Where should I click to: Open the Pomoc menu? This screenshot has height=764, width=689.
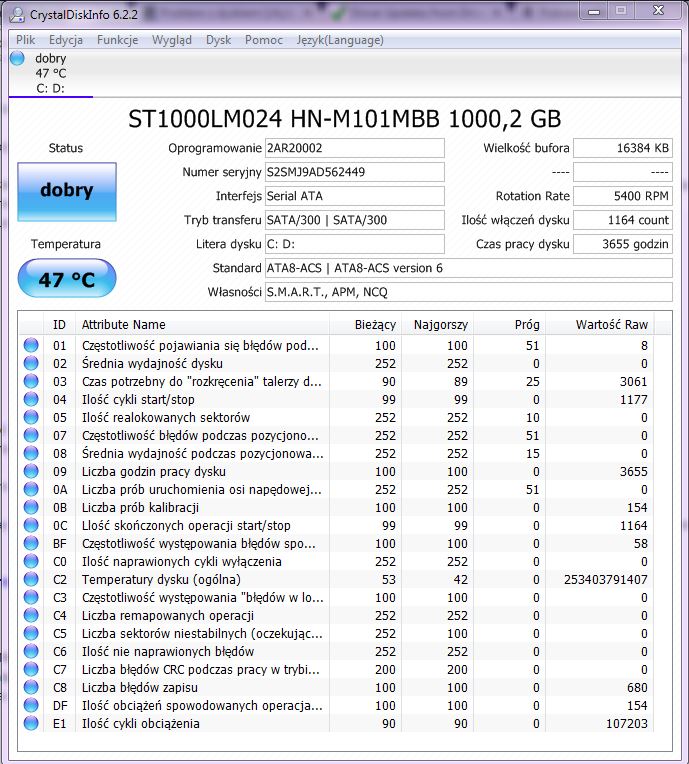(264, 40)
